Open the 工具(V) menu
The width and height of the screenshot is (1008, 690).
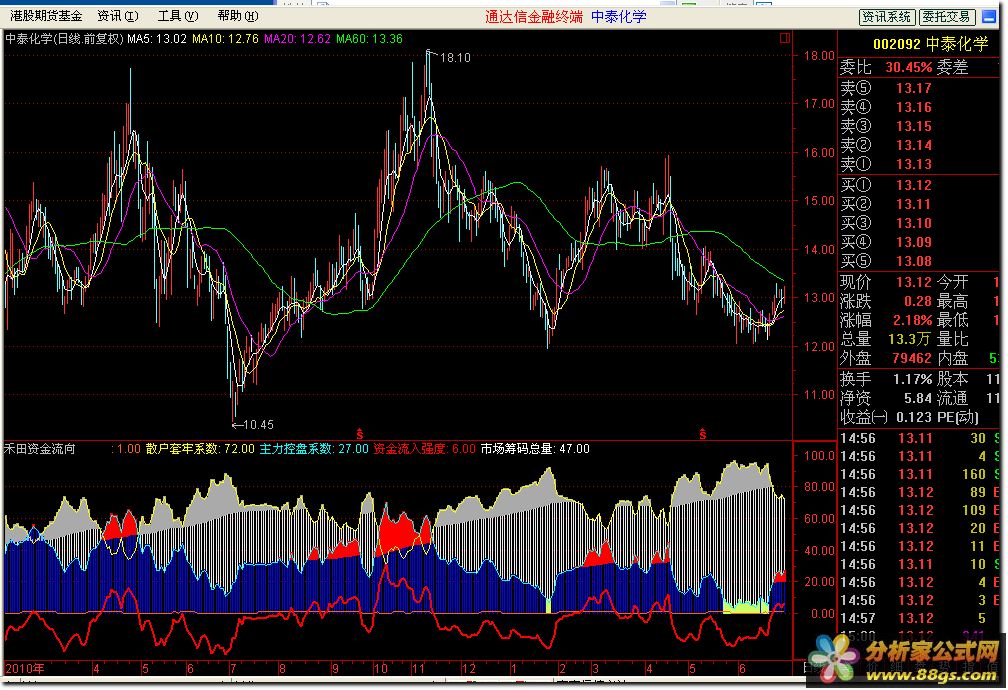pos(178,16)
